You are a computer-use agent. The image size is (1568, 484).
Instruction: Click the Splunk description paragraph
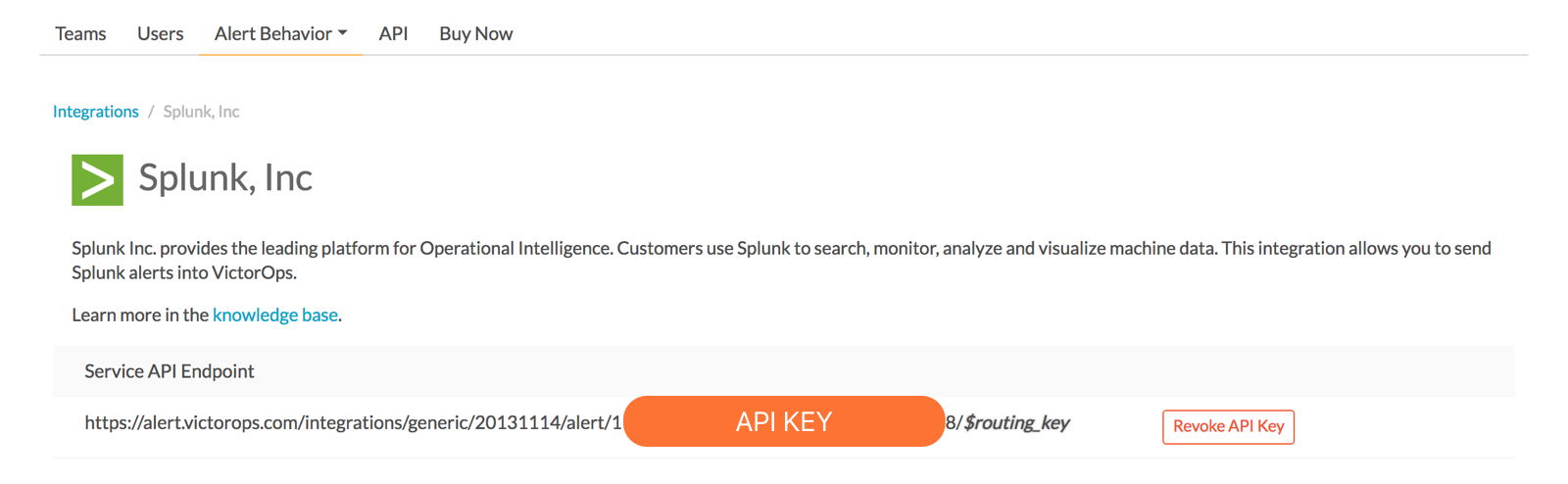coord(781,261)
